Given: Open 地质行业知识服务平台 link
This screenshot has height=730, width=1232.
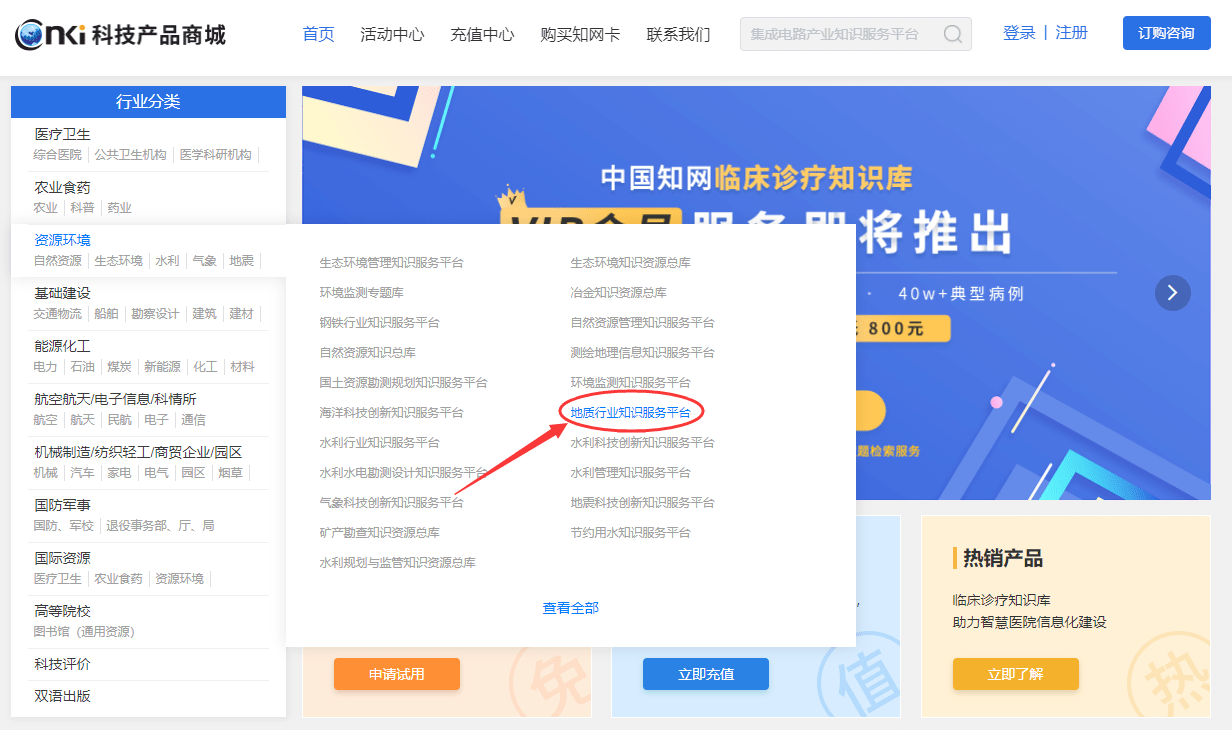Looking at the screenshot, I should point(630,413).
